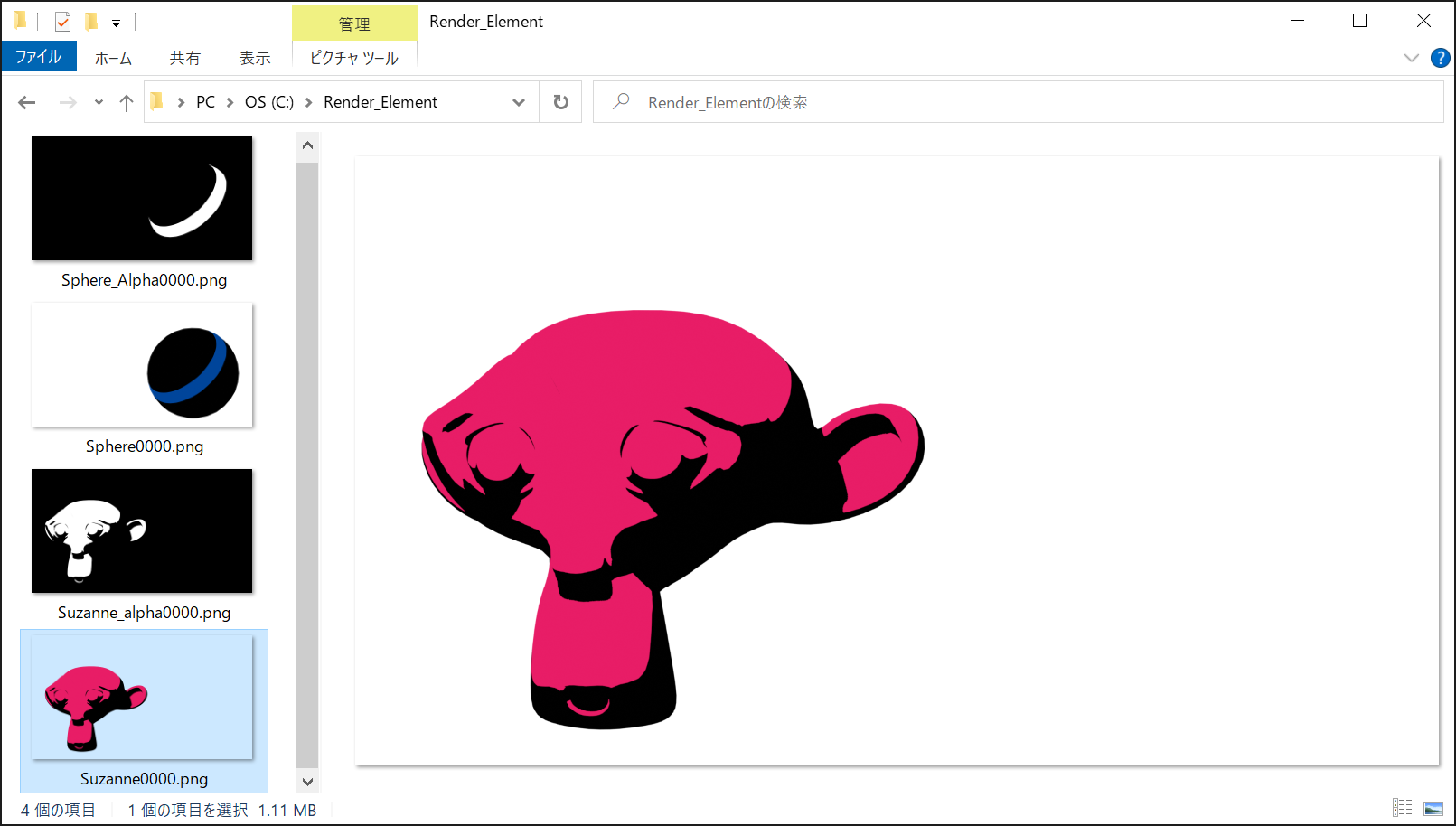Click the file list vertical scrollbar thumb
Image resolution: width=1456 pixels, height=826 pixels.
(x=307, y=464)
